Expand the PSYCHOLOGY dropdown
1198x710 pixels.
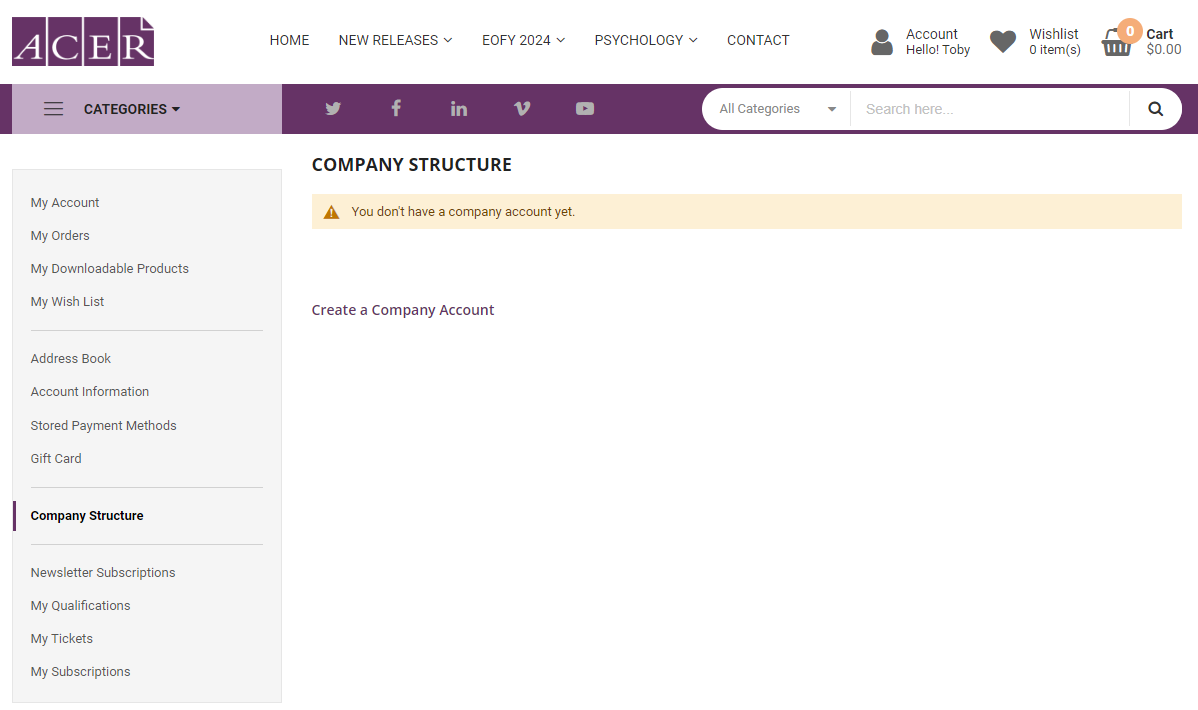(645, 40)
